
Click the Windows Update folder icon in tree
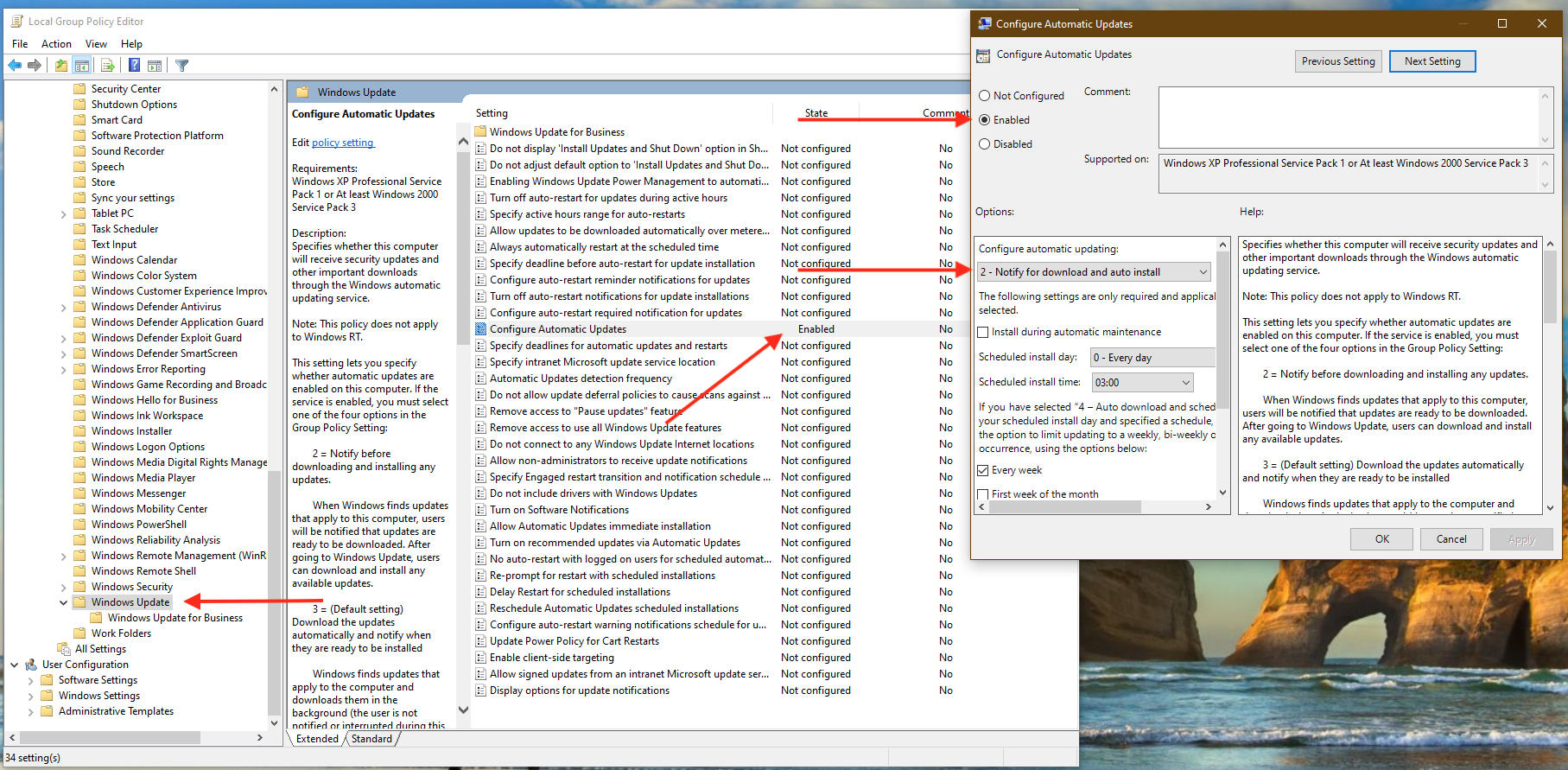tap(80, 602)
